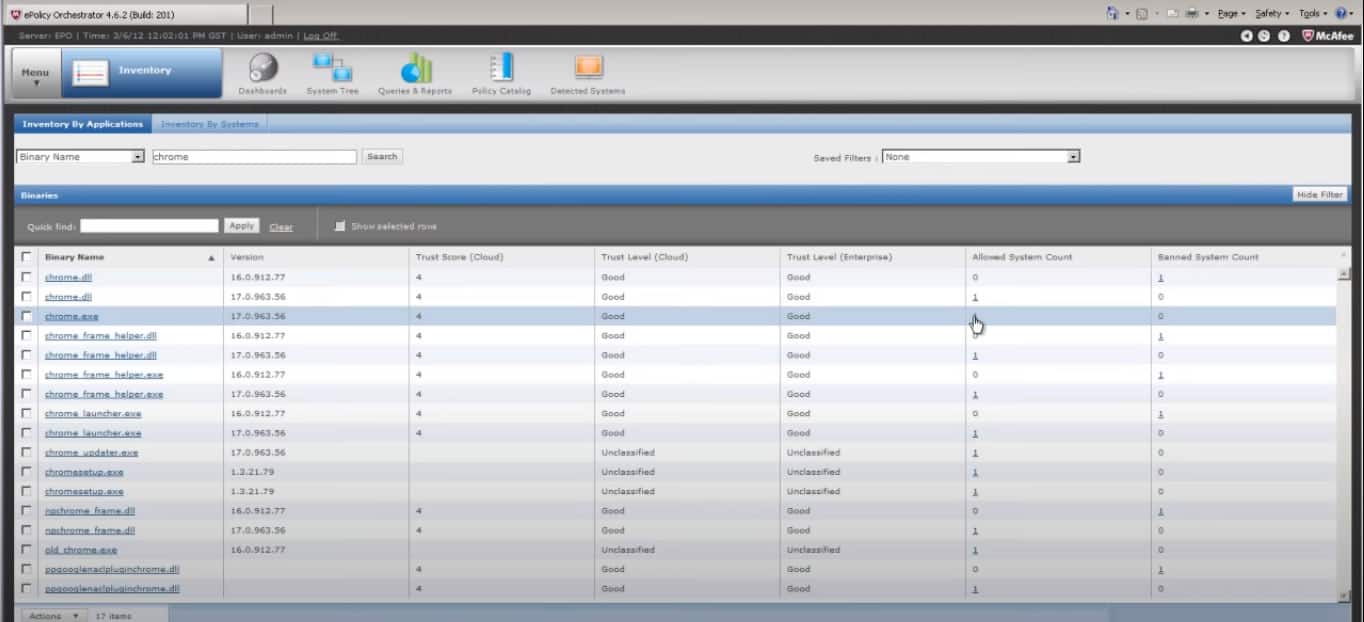Click the Quick find input field
1364x622 pixels.
coord(150,226)
